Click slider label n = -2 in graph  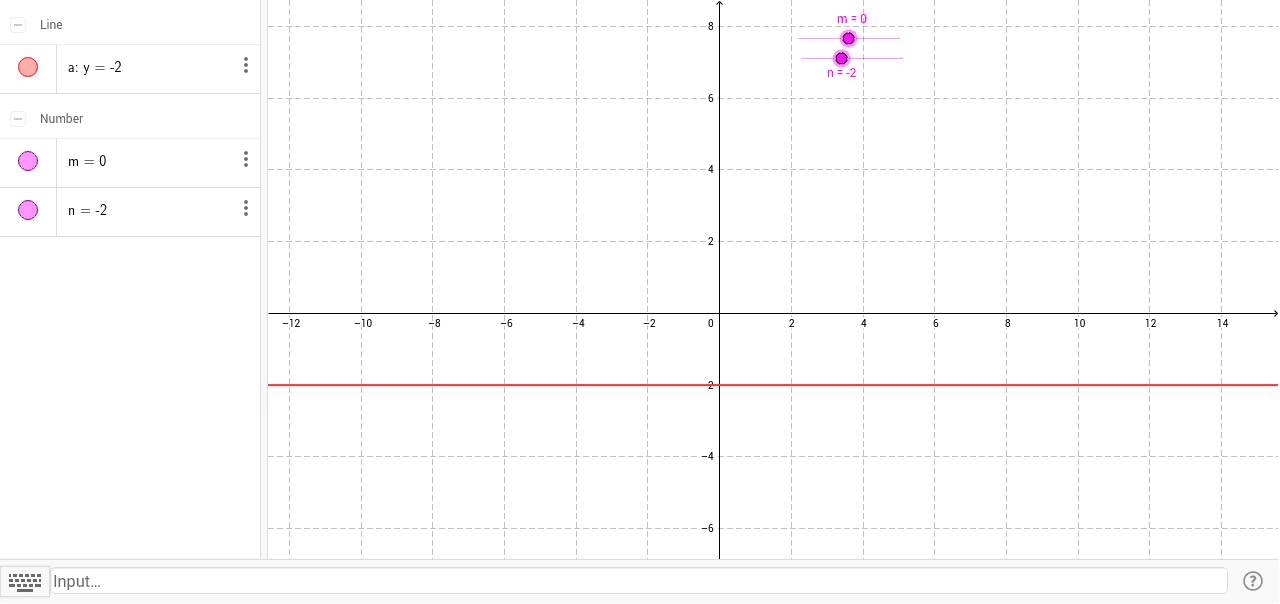coord(842,73)
